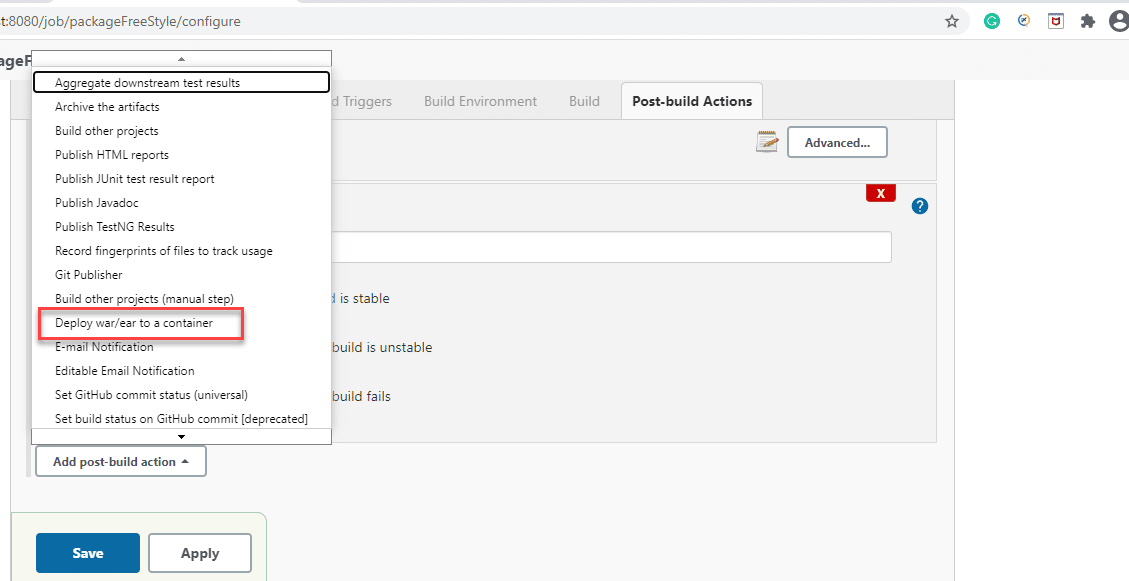This screenshot has height=581, width=1129.
Task: Click the browser address bar URL
Action: 121,22
